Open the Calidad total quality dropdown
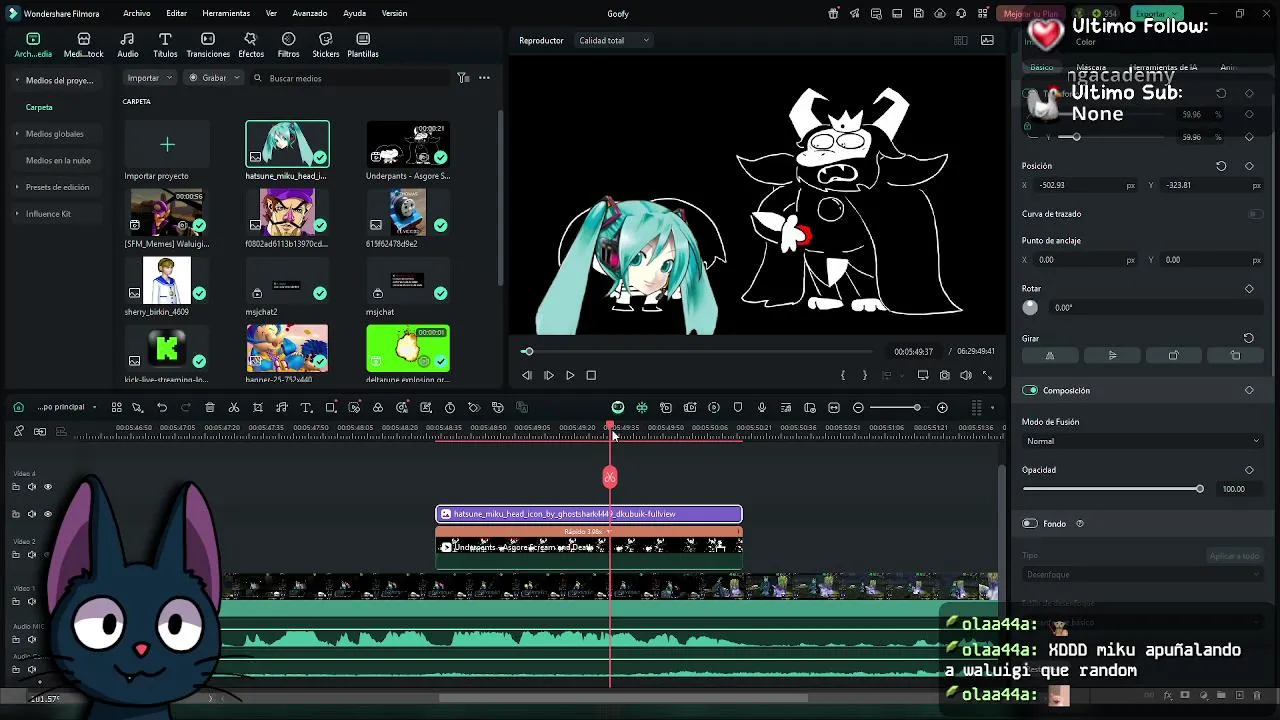Screen dimensions: 1280x720 point(613,40)
